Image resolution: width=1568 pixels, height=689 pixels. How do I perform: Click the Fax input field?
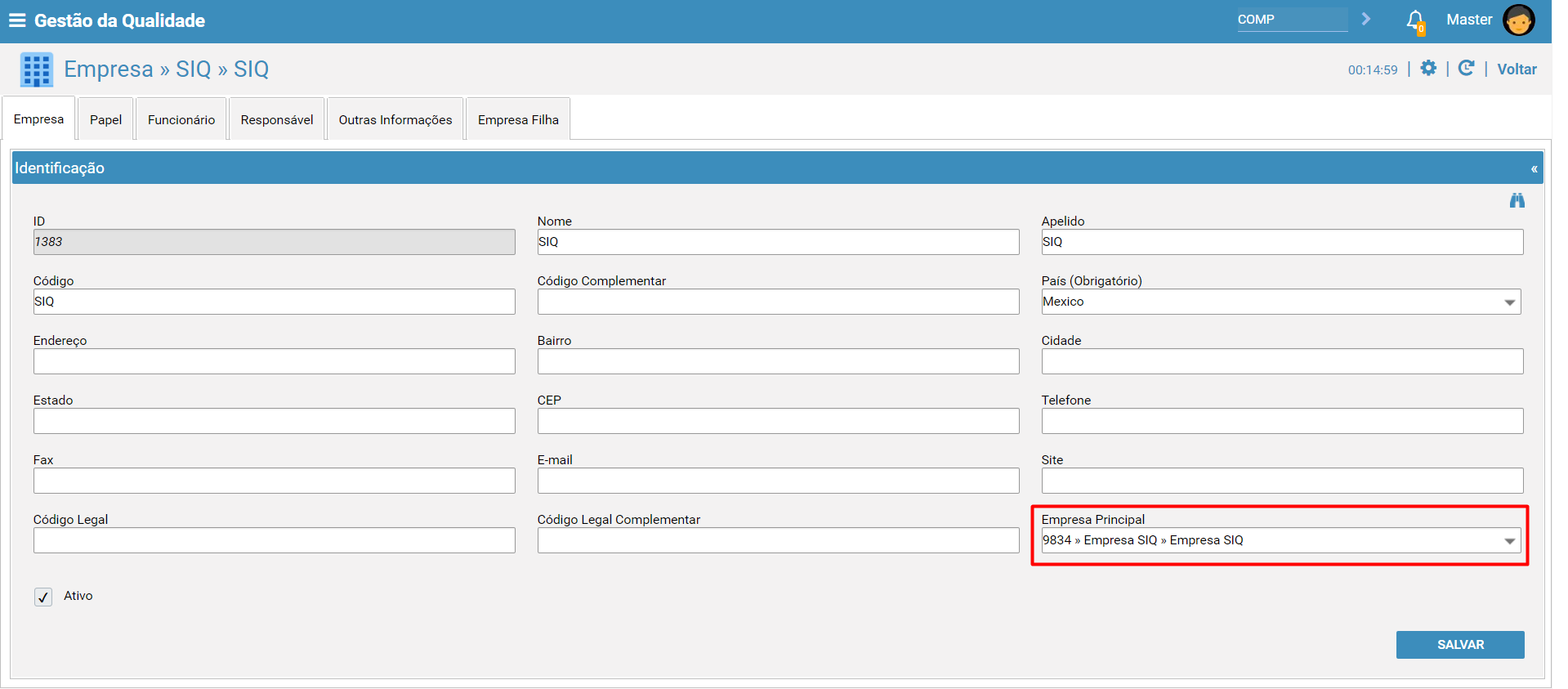click(x=274, y=481)
